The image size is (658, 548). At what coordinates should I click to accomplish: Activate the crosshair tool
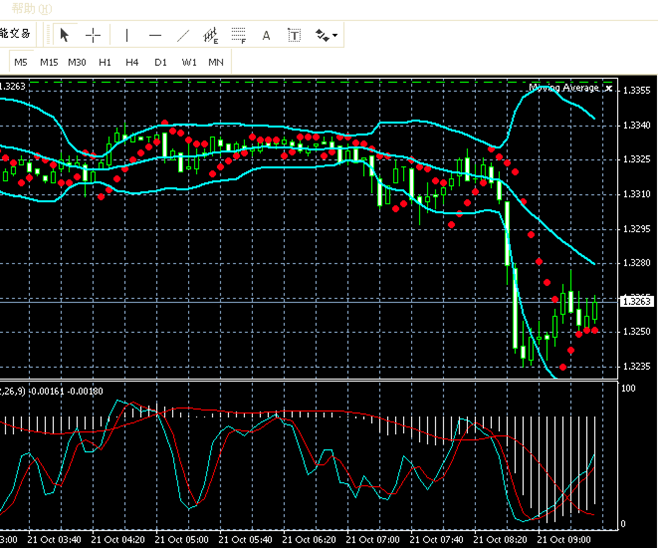93,35
